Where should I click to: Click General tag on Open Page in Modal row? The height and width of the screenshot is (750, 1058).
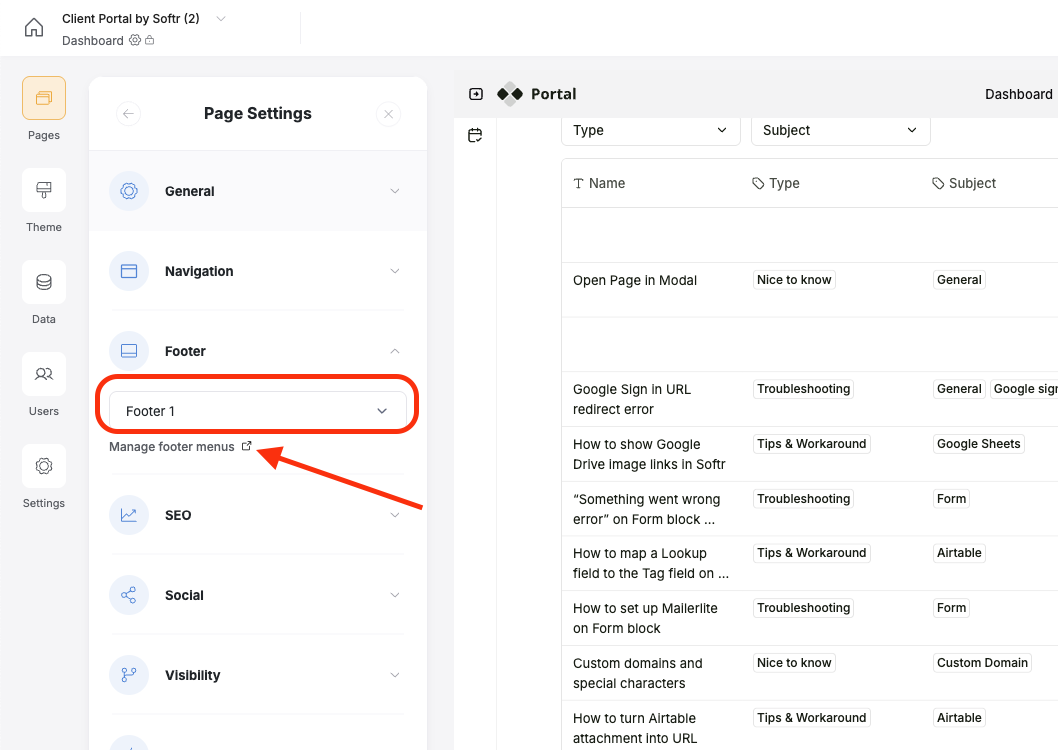(x=959, y=280)
